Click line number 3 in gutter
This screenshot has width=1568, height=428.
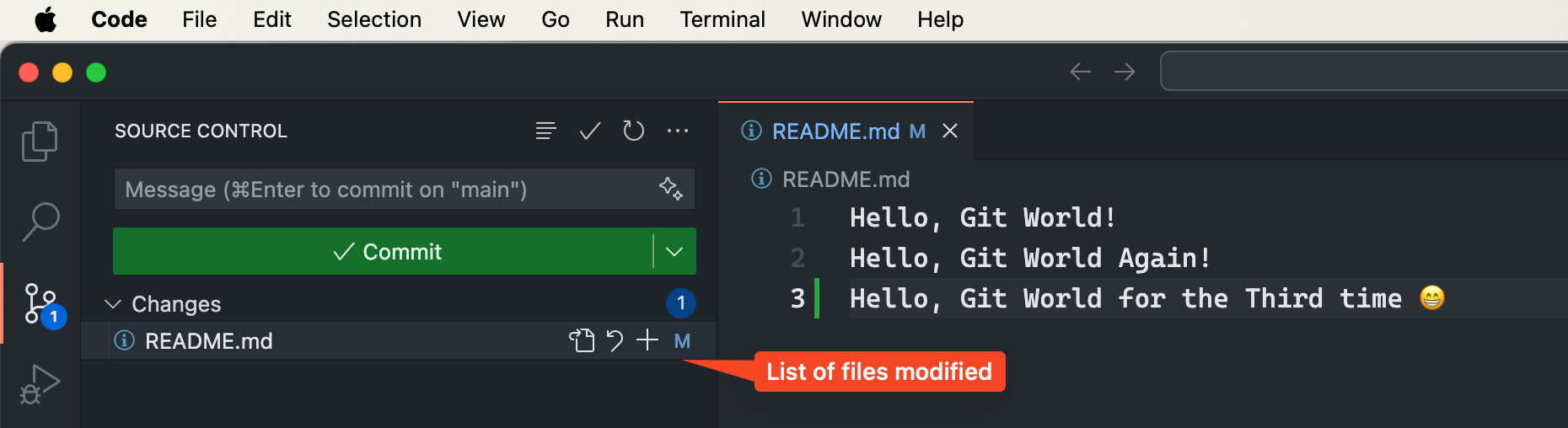pos(797,298)
